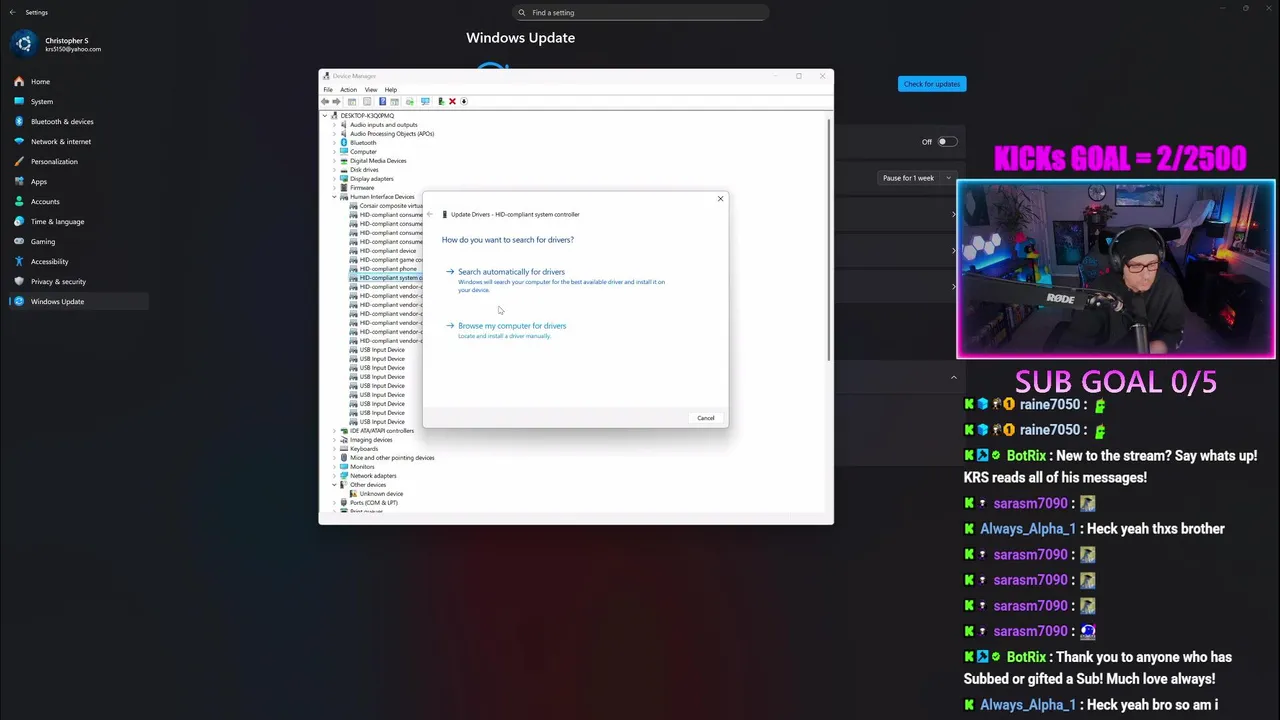
Task: Click the streamer webcam video overlay
Action: coord(1116,269)
